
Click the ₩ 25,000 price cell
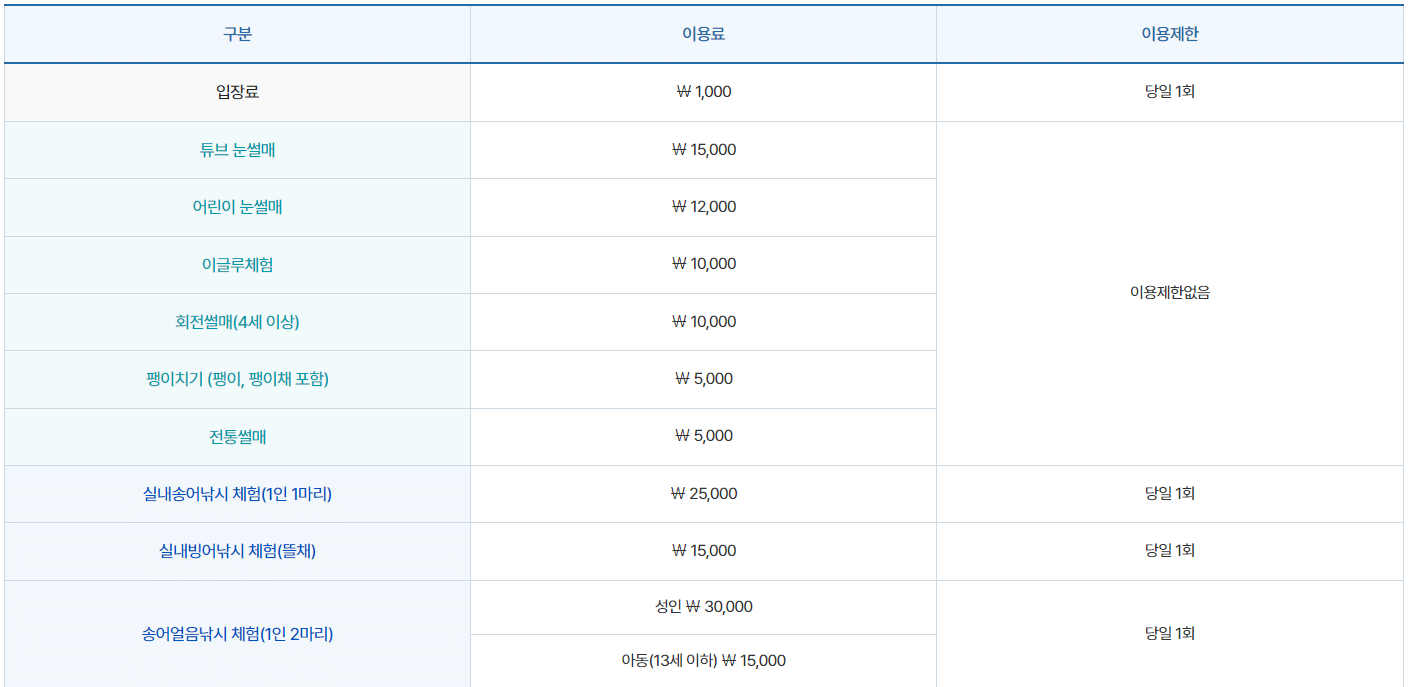[x=702, y=493]
